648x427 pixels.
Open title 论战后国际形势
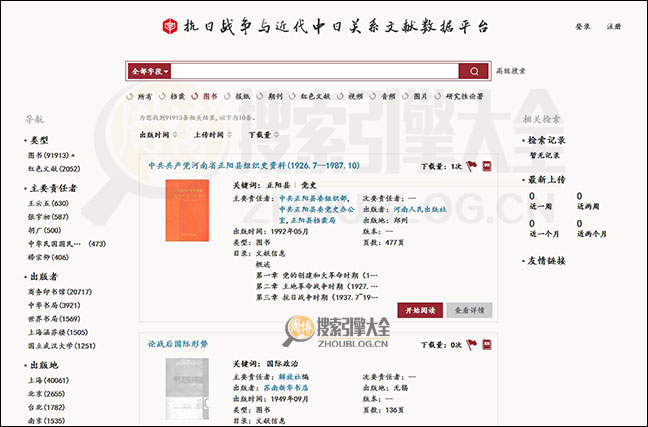point(178,344)
